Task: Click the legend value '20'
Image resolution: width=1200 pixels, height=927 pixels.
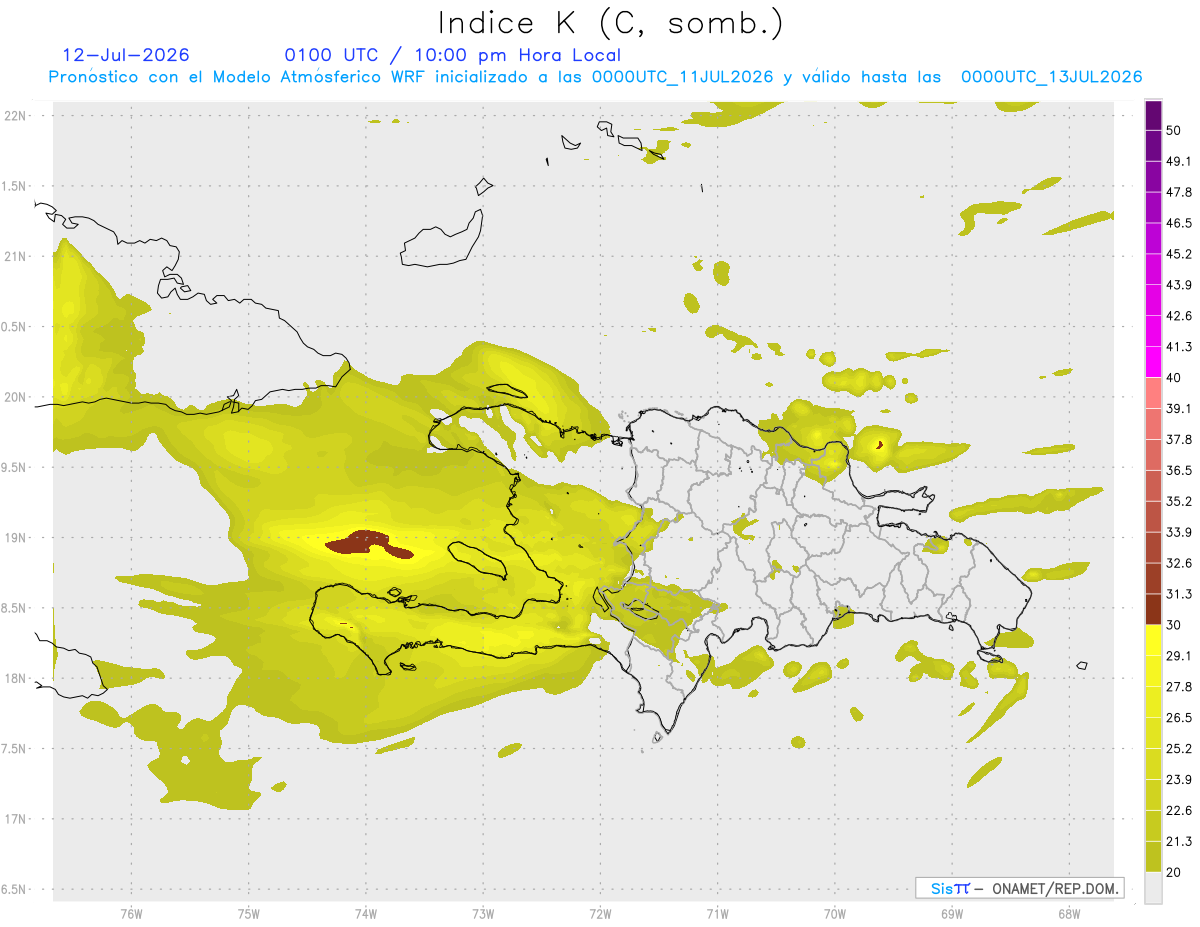Action: coord(1175,872)
